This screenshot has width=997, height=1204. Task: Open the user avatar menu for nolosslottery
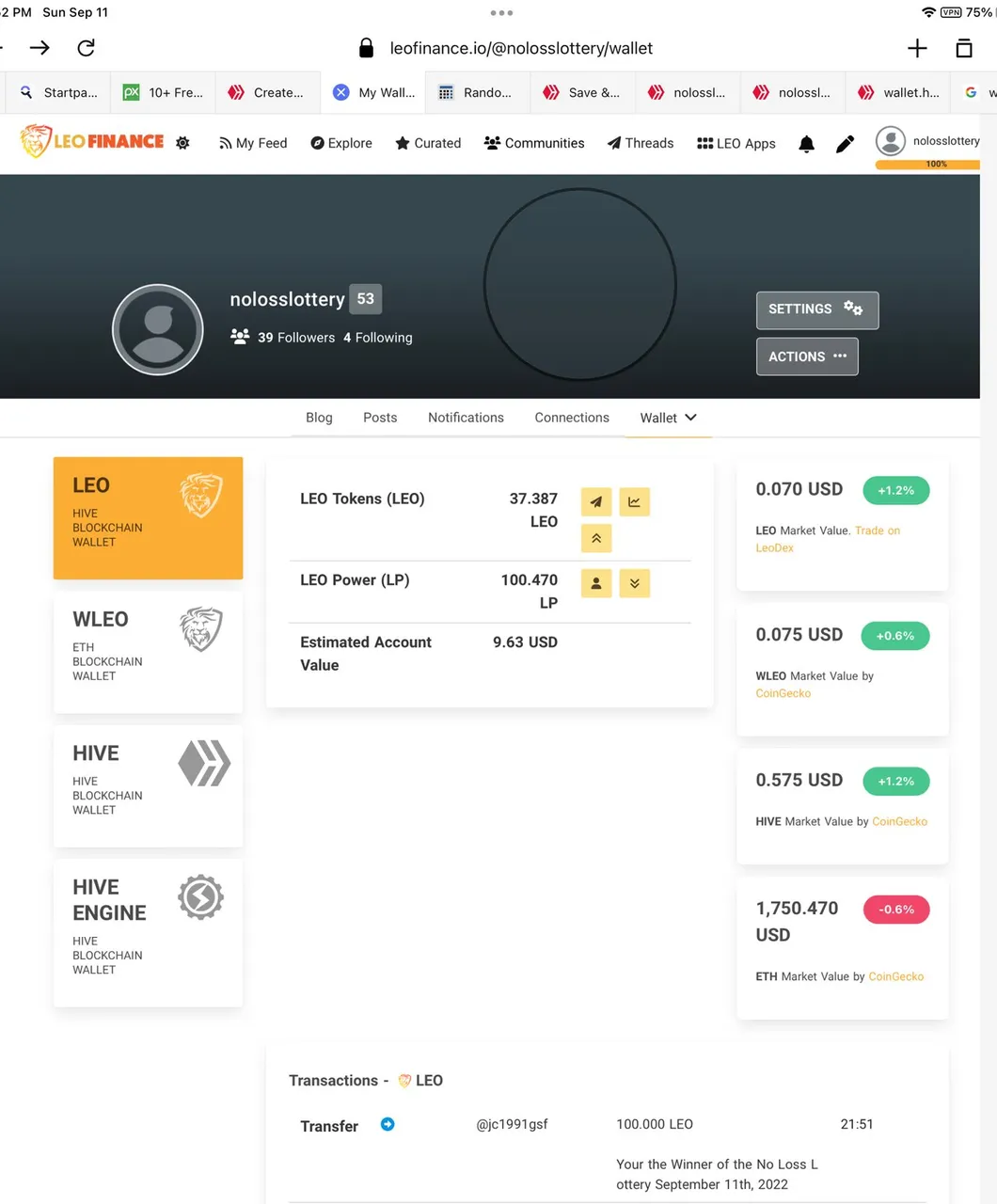890,141
